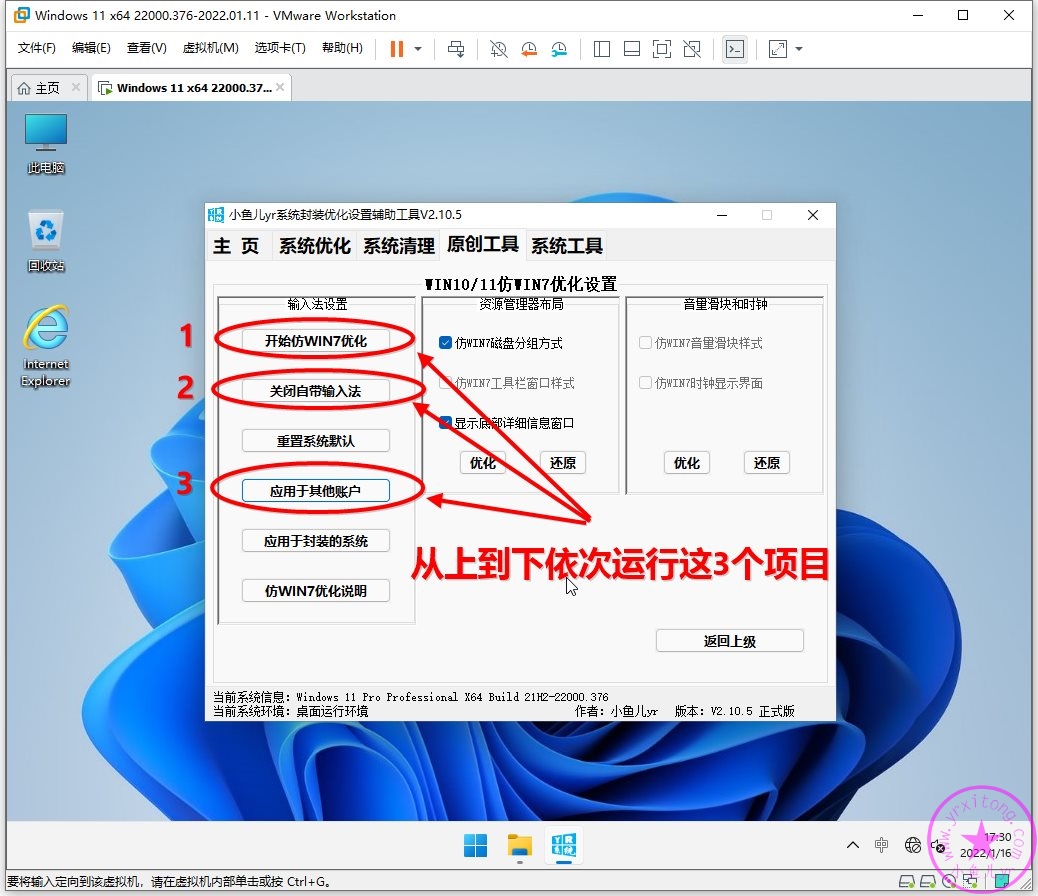The width and height of the screenshot is (1038, 896).
Task: Toggle the 仿WIN7工具栏窗口样式 checkbox
Action: coord(446,383)
